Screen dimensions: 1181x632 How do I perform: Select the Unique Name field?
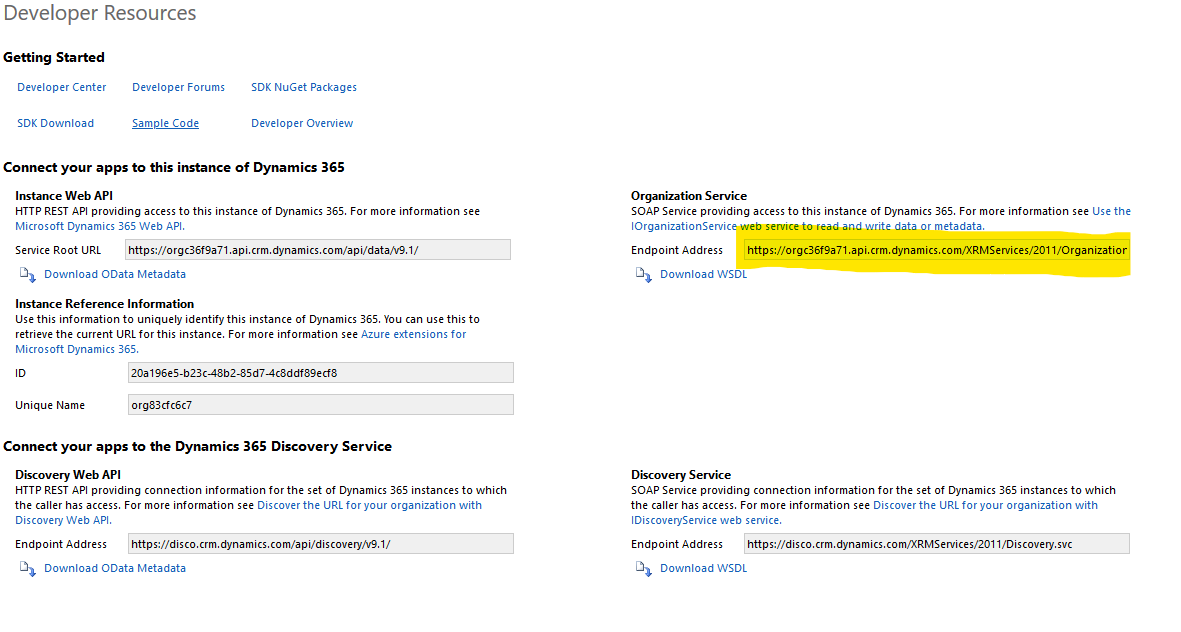coord(320,405)
